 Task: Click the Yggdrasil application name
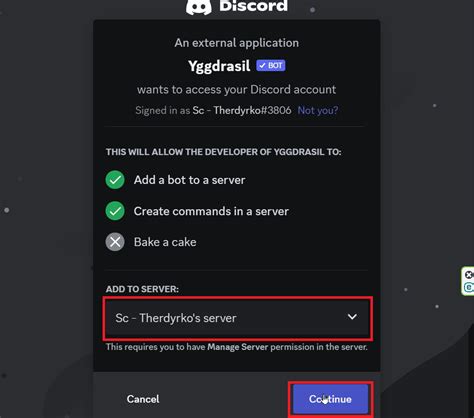(219, 66)
